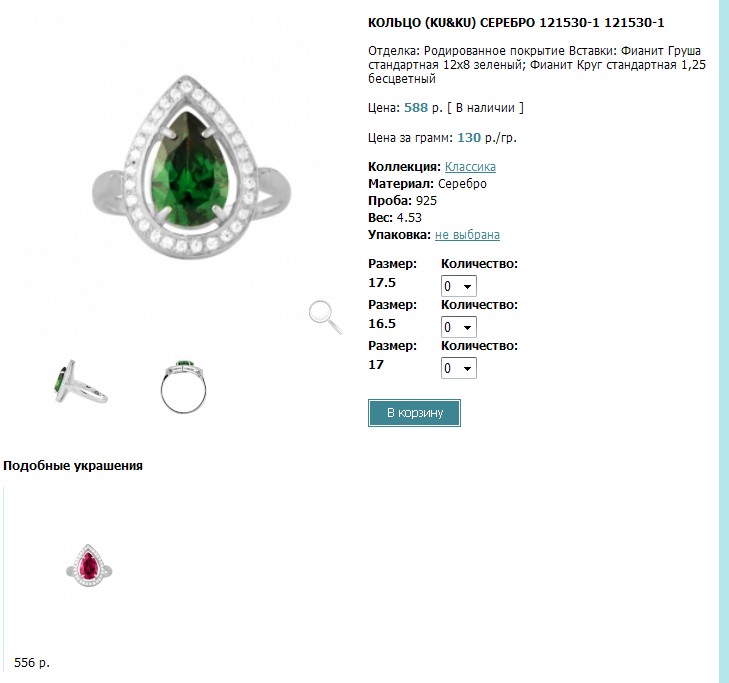Click the size 17.5 label

(x=382, y=283)
